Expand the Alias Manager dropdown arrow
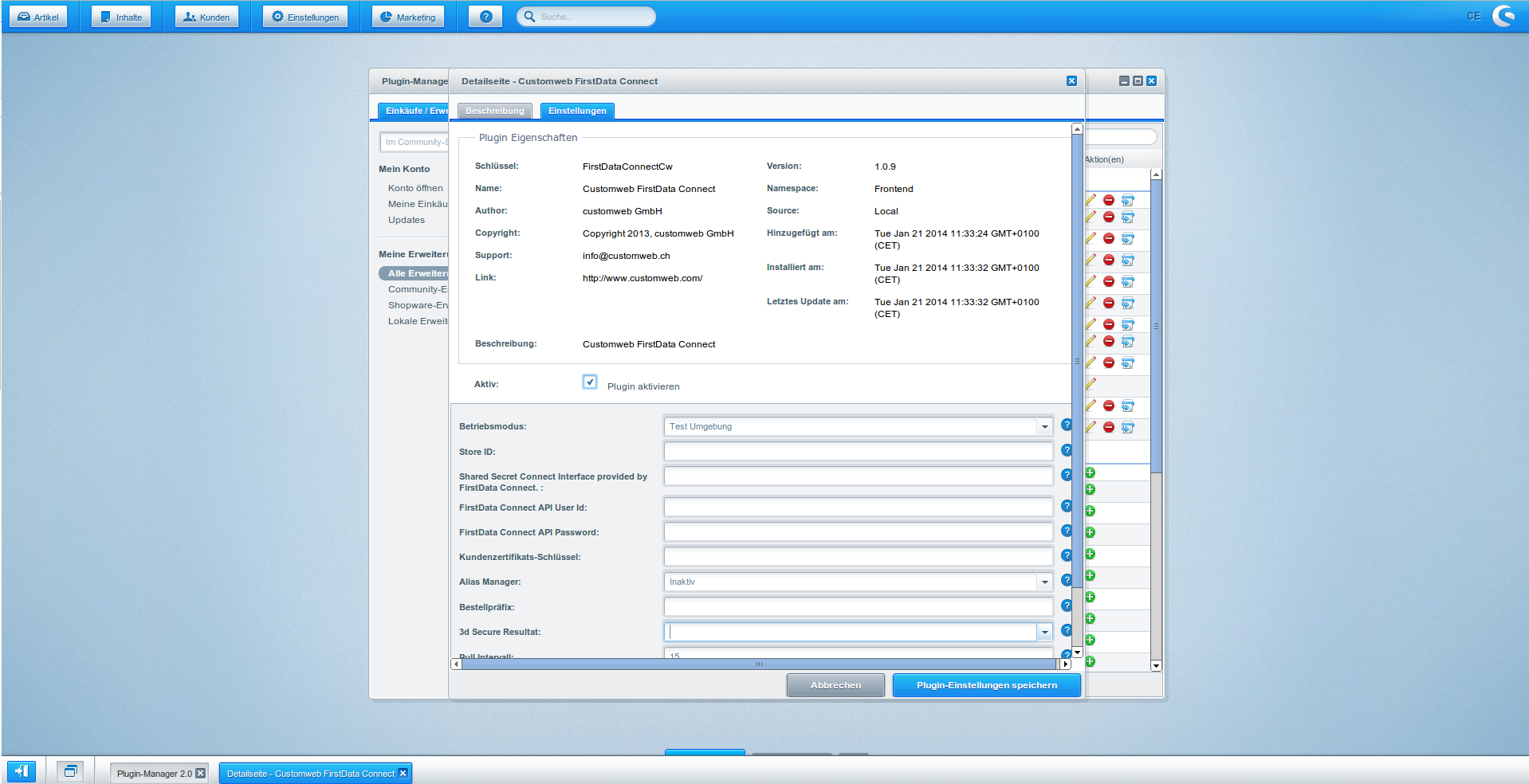 (1044, 582)
